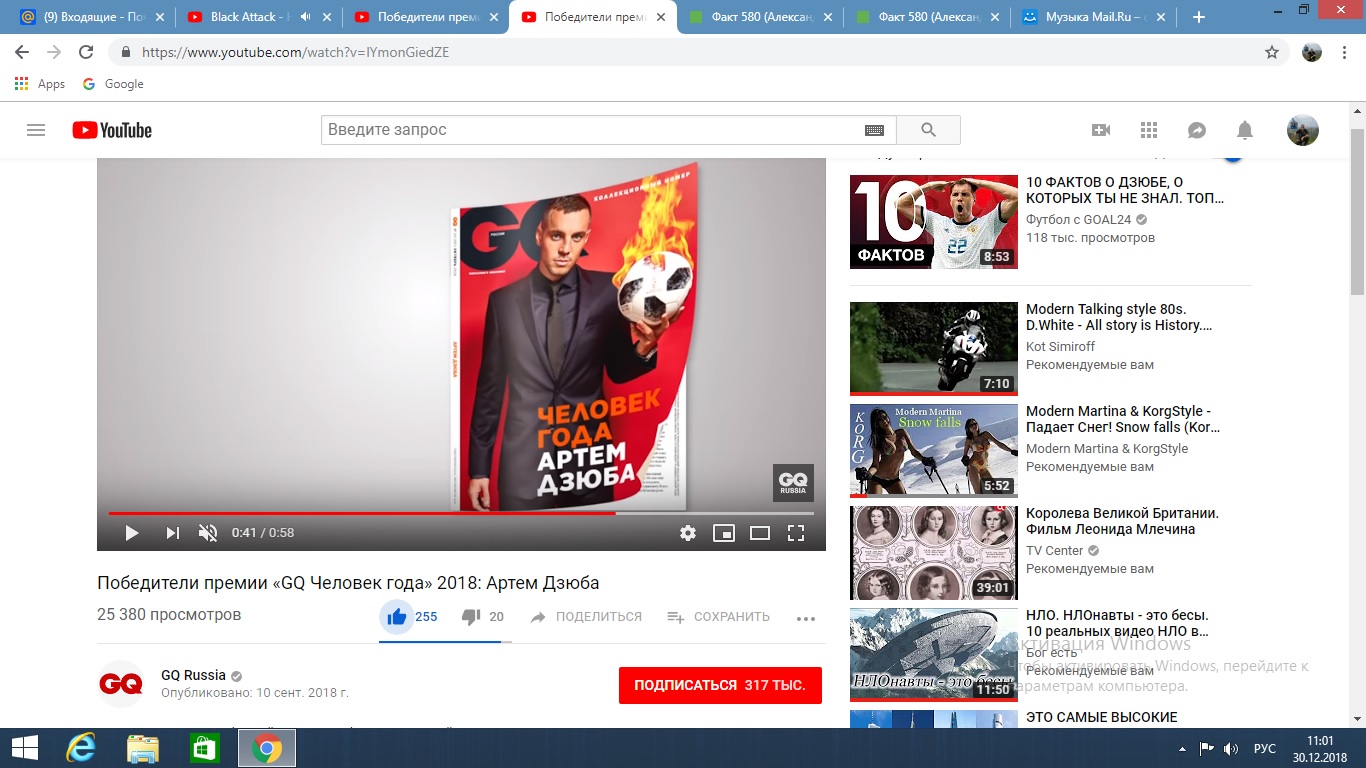
Task: Open the messages share bubble icon
Action: pyautogui.click(x=1197, y=130)
